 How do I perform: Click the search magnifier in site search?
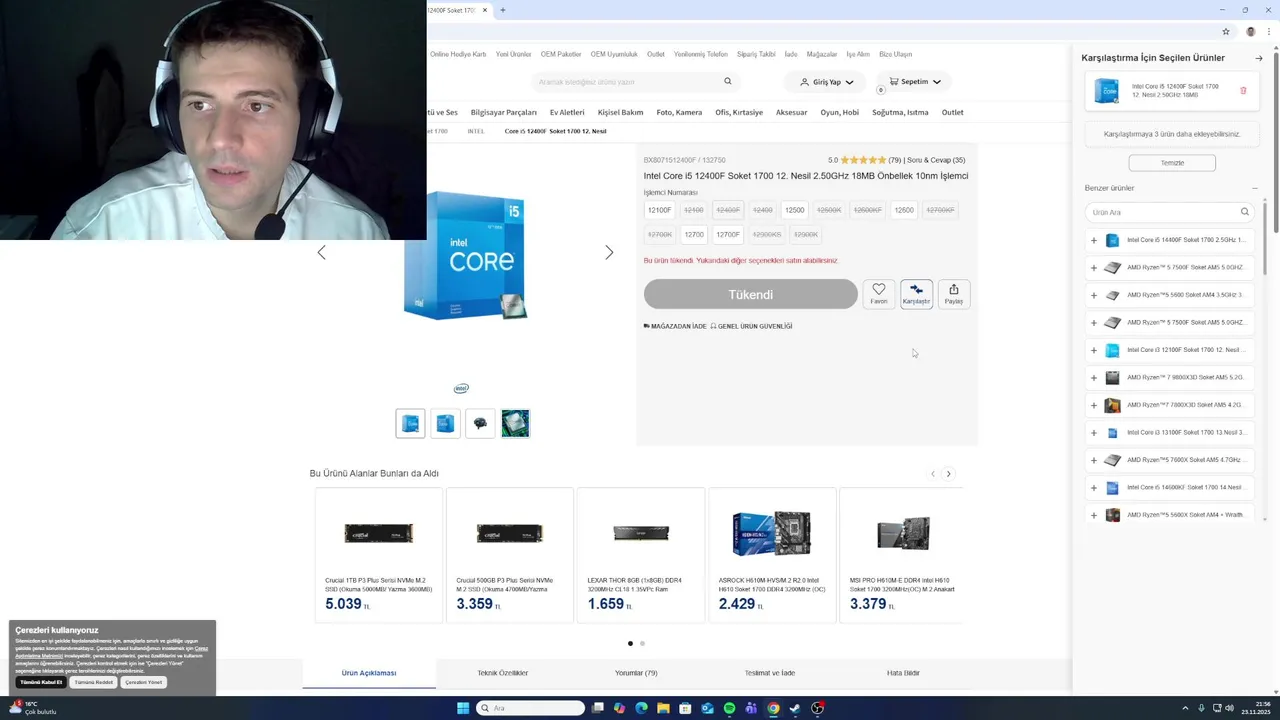[727, 81]
